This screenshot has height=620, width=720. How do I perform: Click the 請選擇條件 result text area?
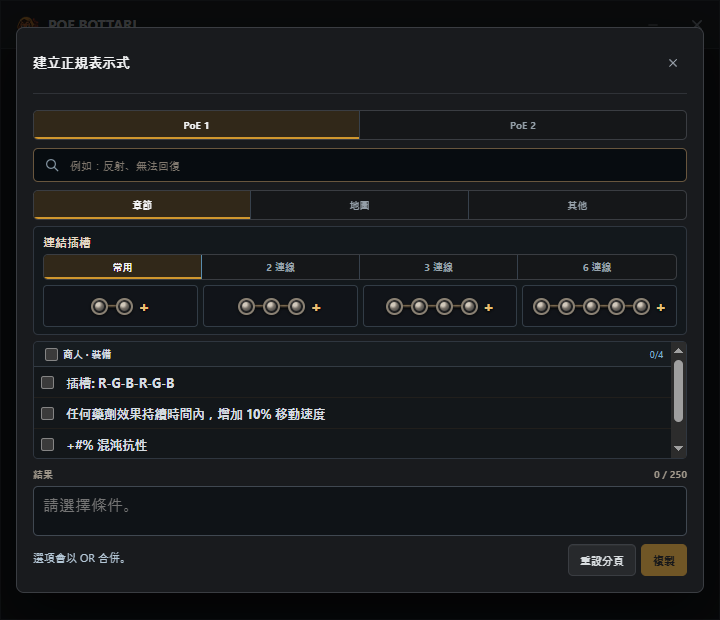360,511
